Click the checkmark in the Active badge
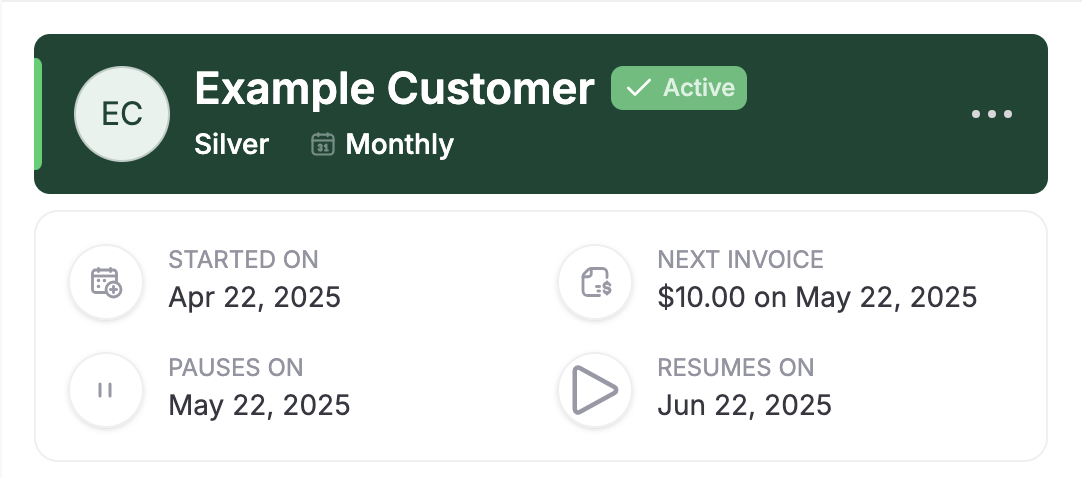 639,88
